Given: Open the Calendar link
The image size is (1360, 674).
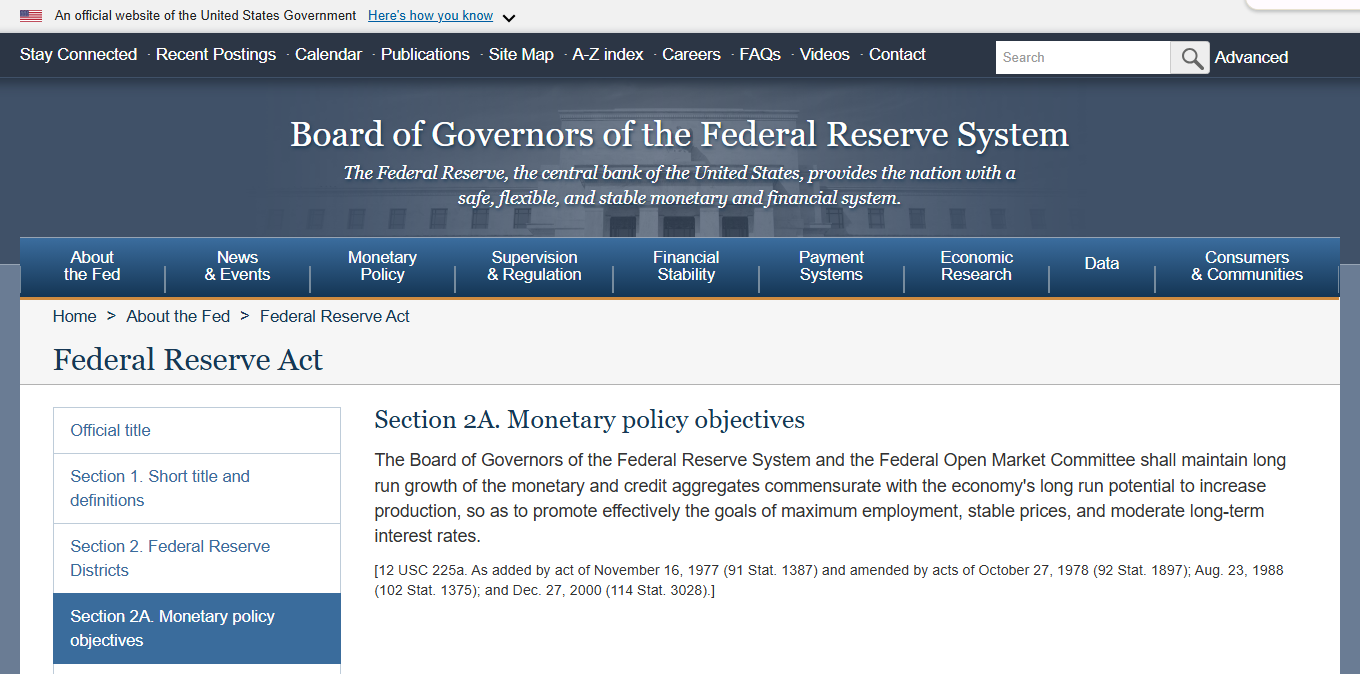Looking at the screenshot, I should click(x=328, y=54).
